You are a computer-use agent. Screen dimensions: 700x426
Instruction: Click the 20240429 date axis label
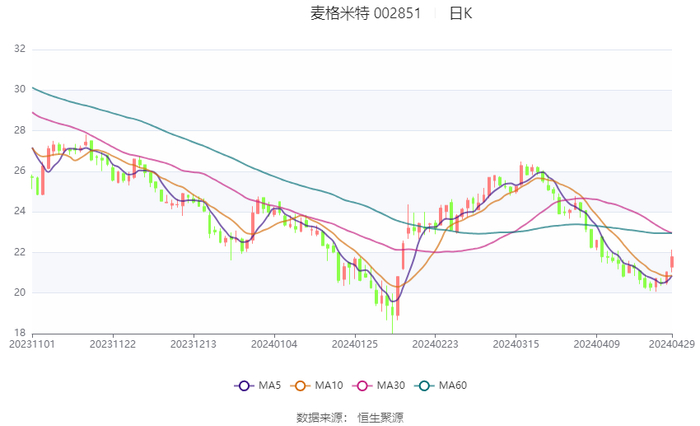pos(671,342)
